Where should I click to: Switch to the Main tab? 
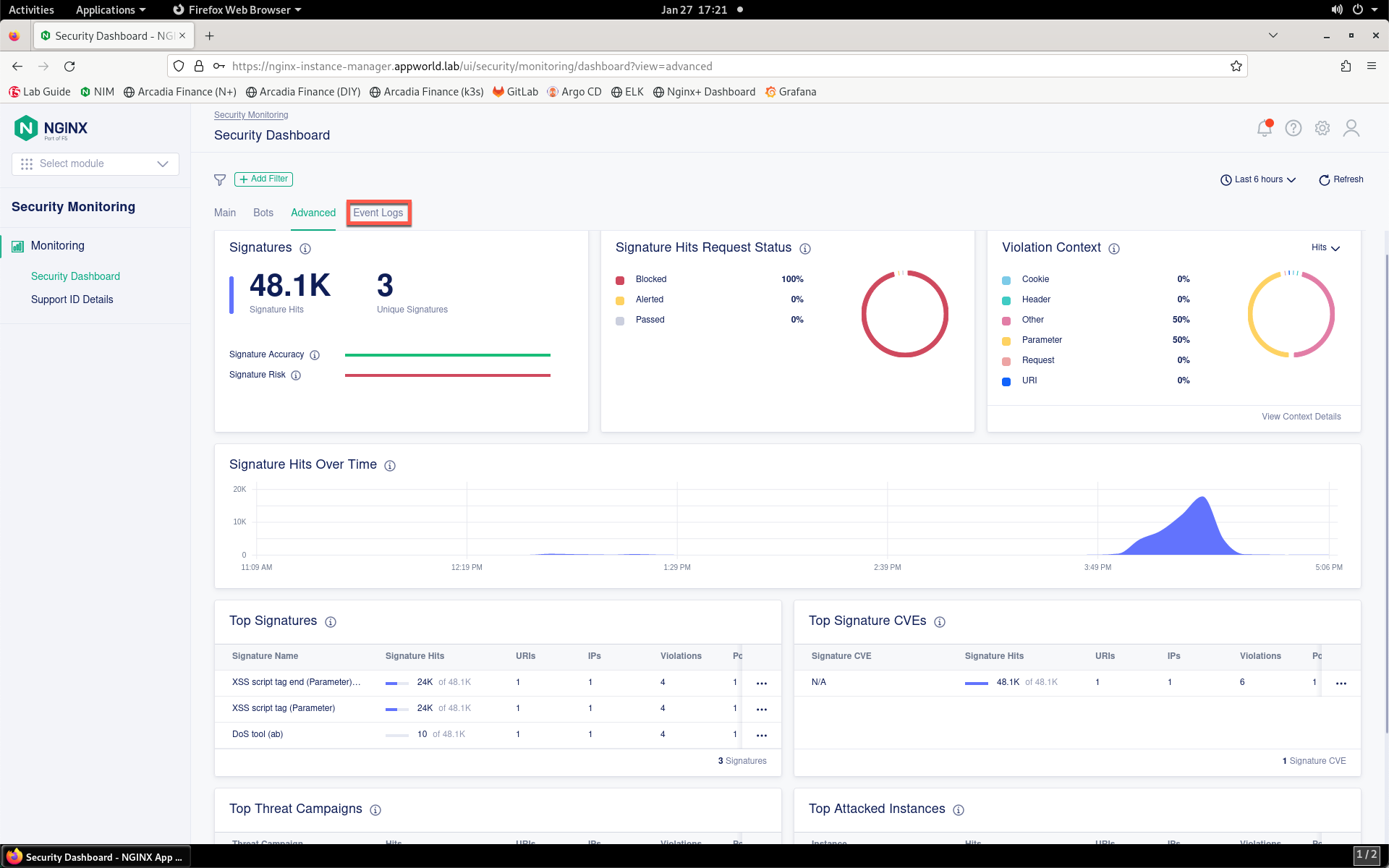click(225, 213)
